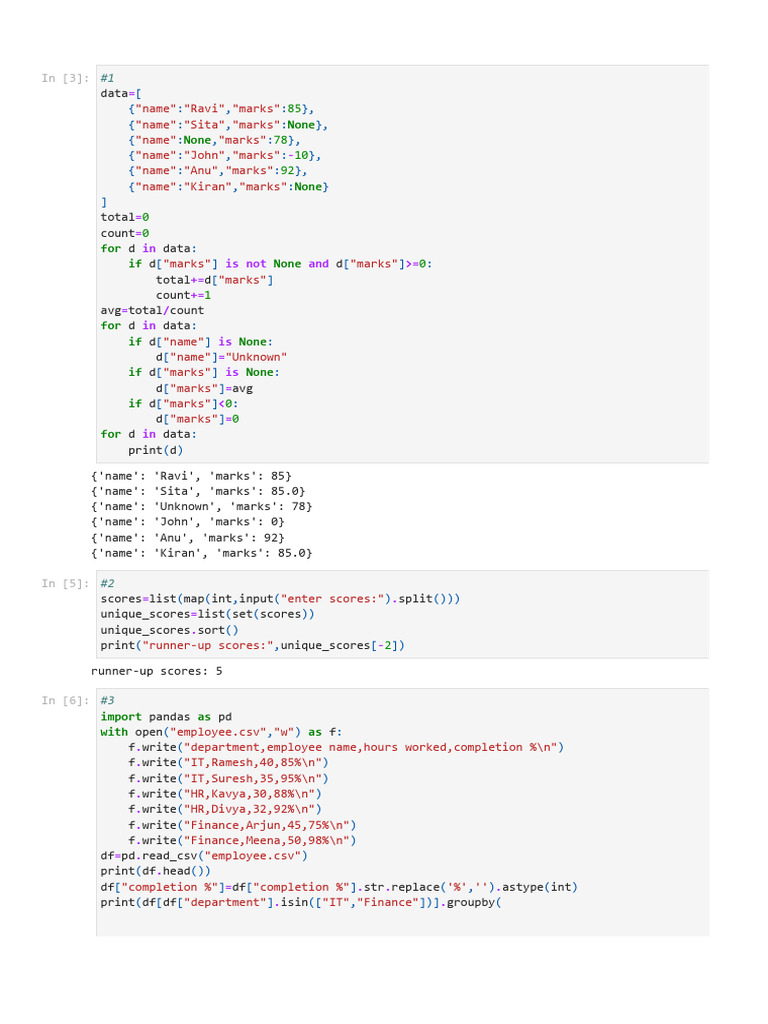Click the #2 comment line
Screen dimensions: 768x1024
pos(107,584)
